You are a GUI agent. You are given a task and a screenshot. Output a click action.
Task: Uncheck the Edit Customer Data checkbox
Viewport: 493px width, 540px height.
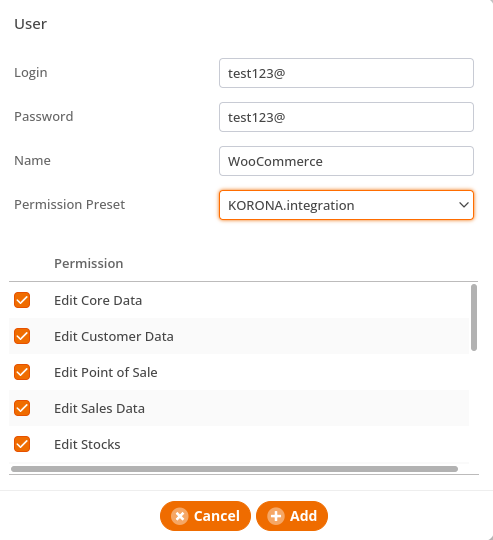click(22, 336)
